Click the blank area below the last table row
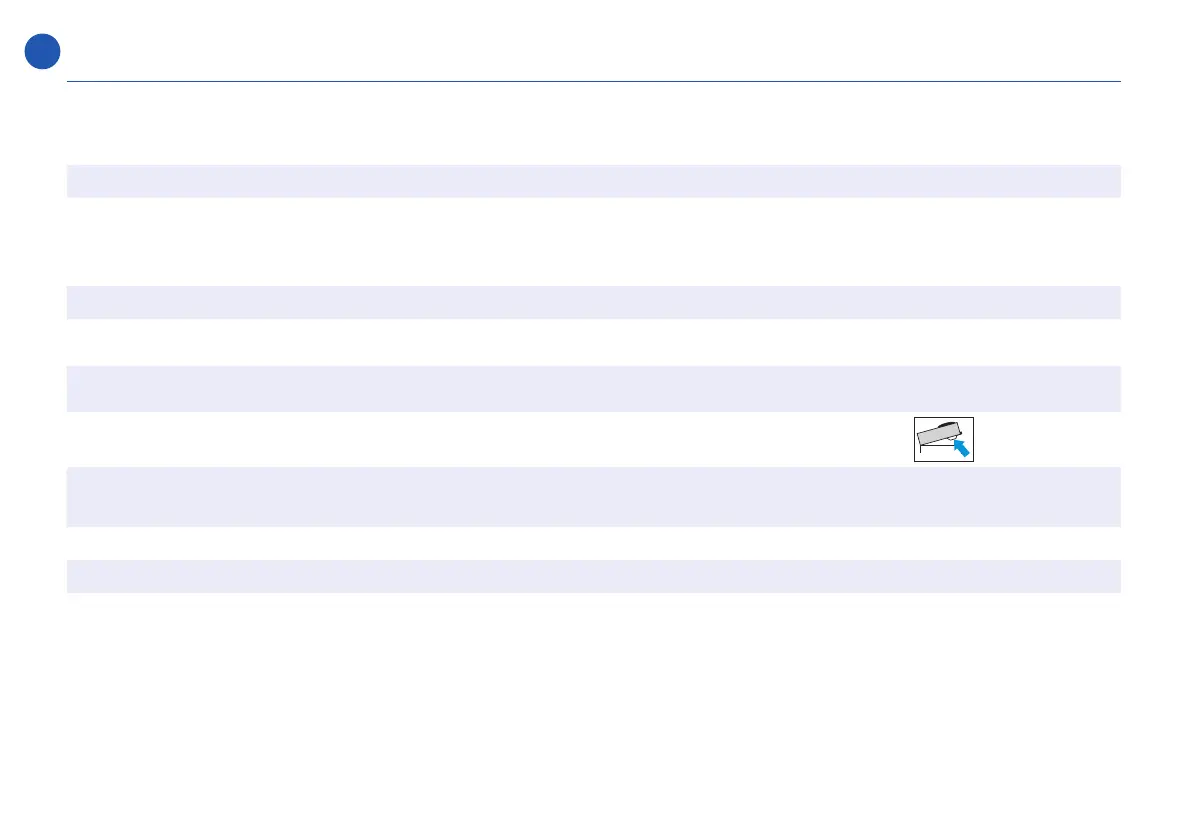Image resolution: width=1188 pixels, height=838 pixels. 593,700
